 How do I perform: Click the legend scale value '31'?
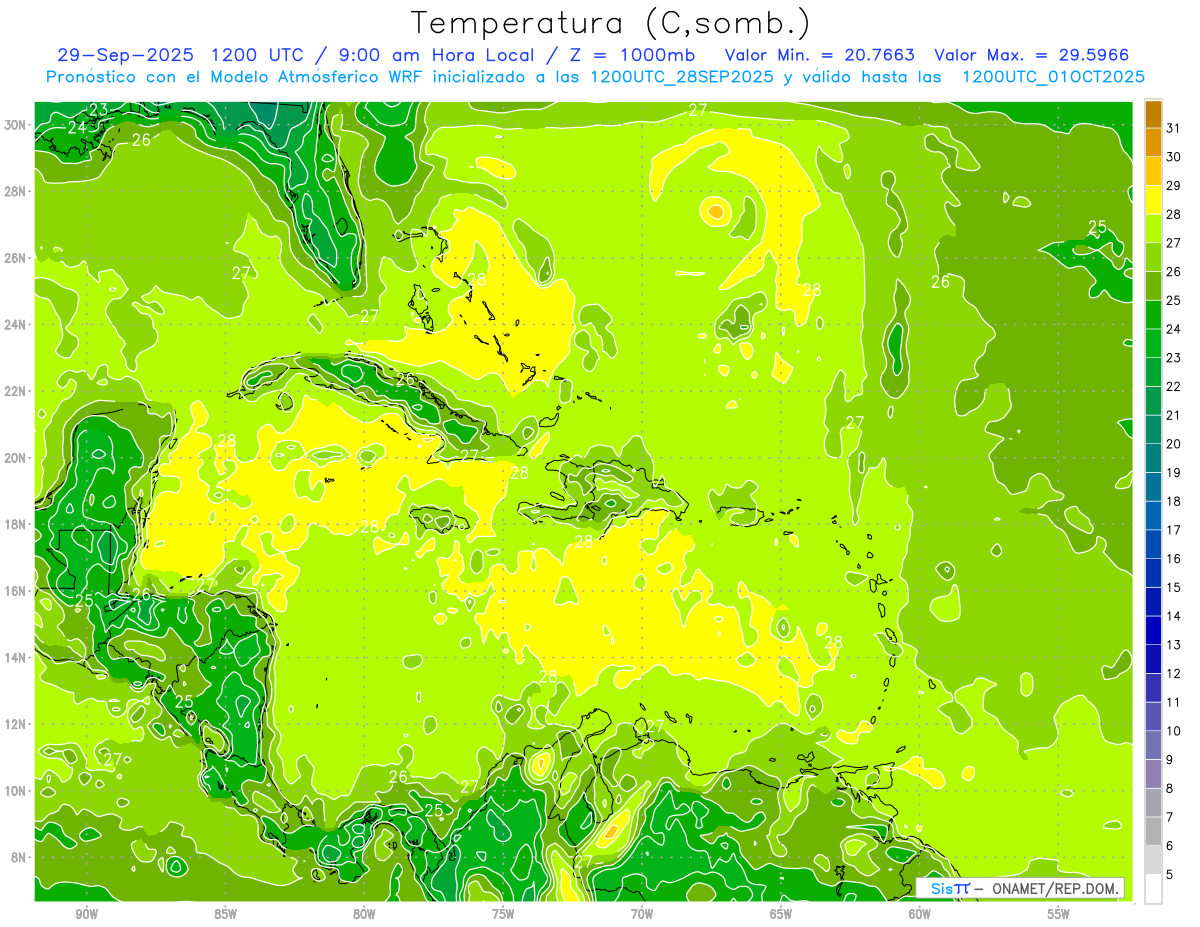[x=1173, y=127]
